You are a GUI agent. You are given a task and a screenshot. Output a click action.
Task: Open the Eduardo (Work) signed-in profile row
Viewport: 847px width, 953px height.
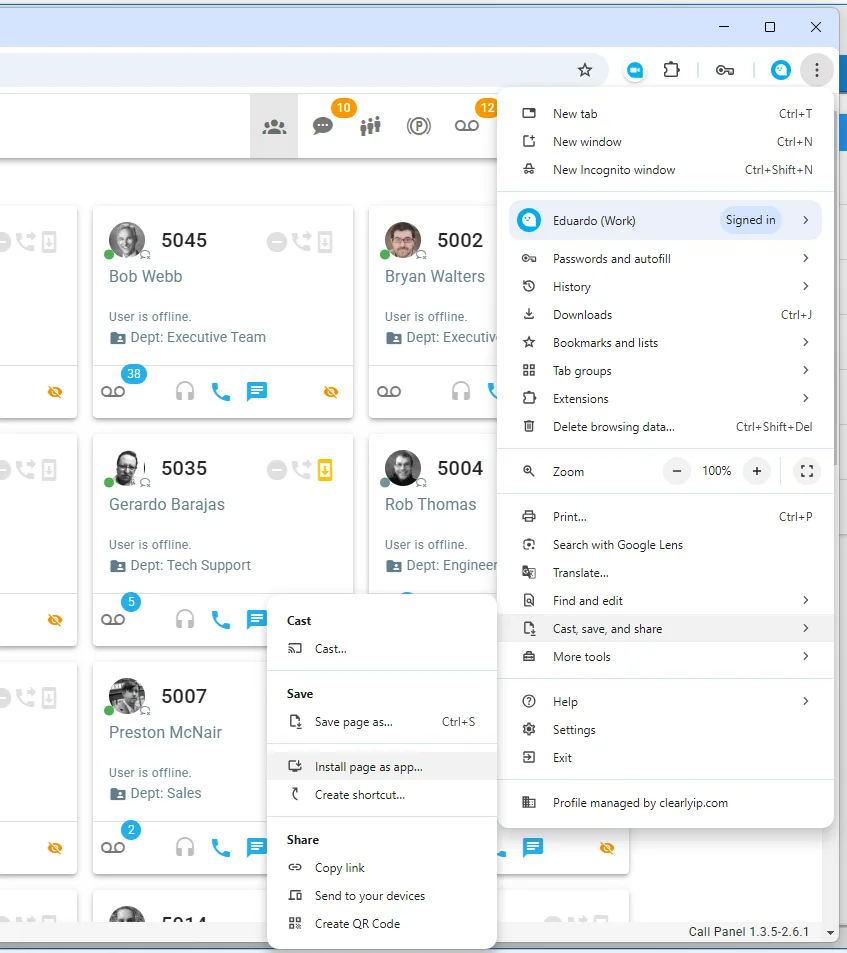click(665, 220)
